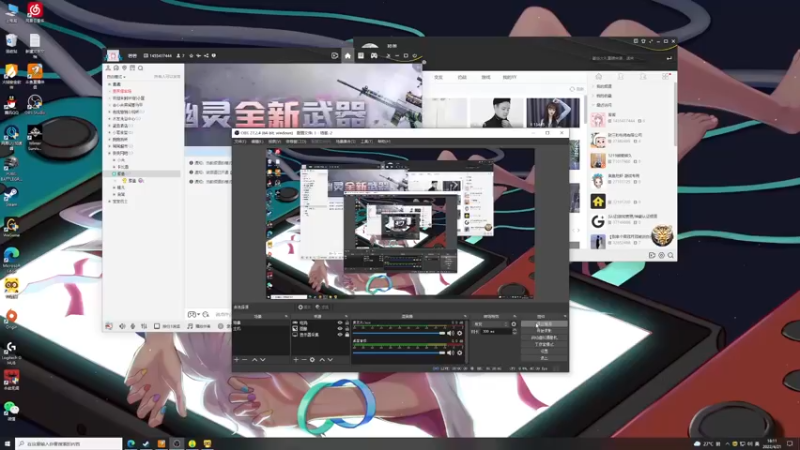Screen dimensions: 800x450
Task: Add a new scene in OBS Scenes dock
Action: (x=236, y=360)
